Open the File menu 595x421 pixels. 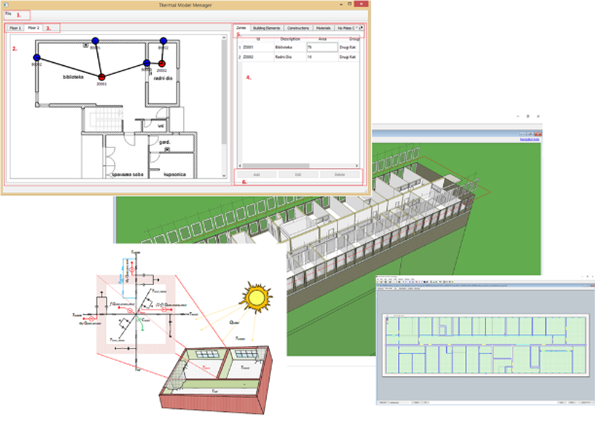8,14
